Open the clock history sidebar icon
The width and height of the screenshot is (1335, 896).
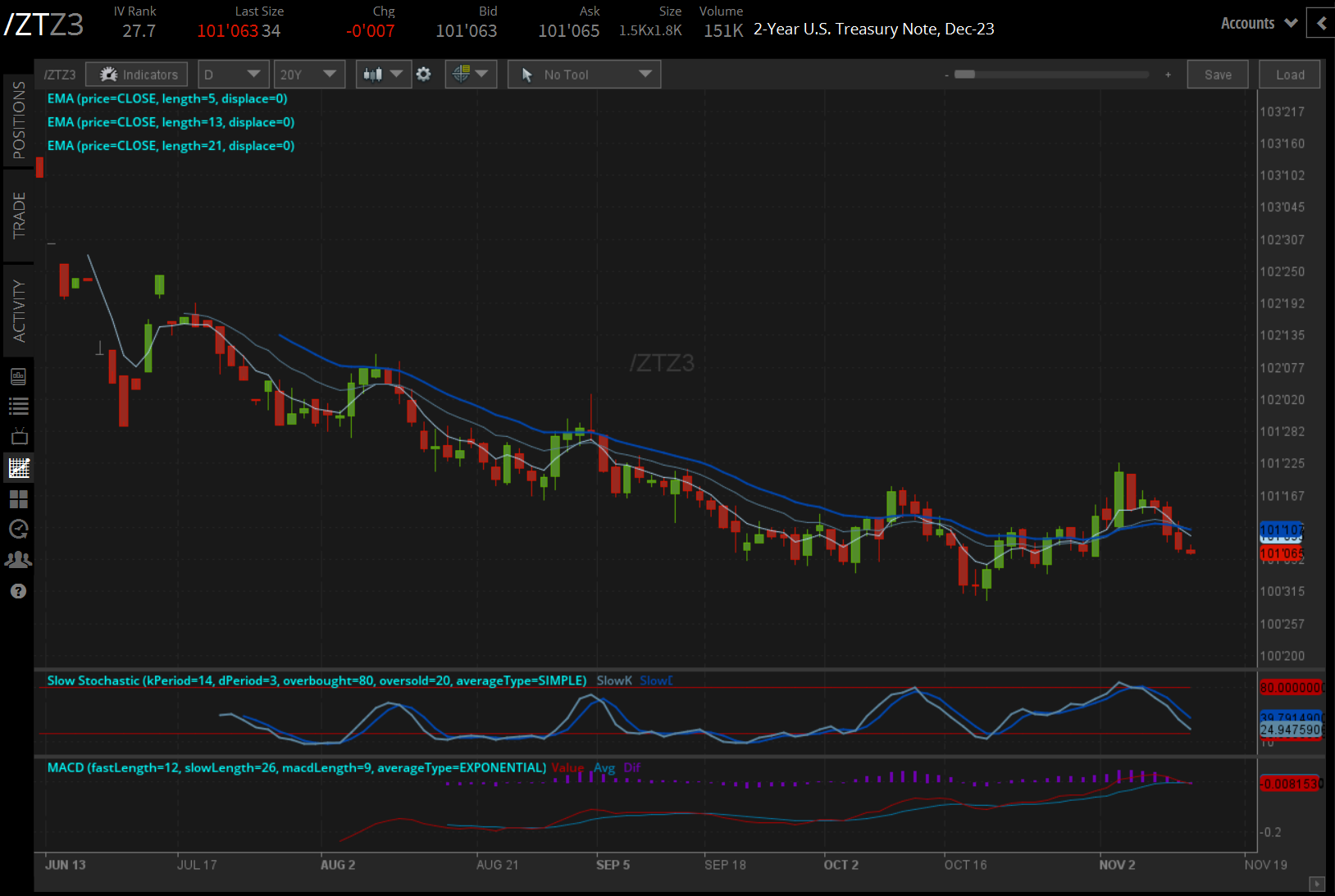click(18, 529)
